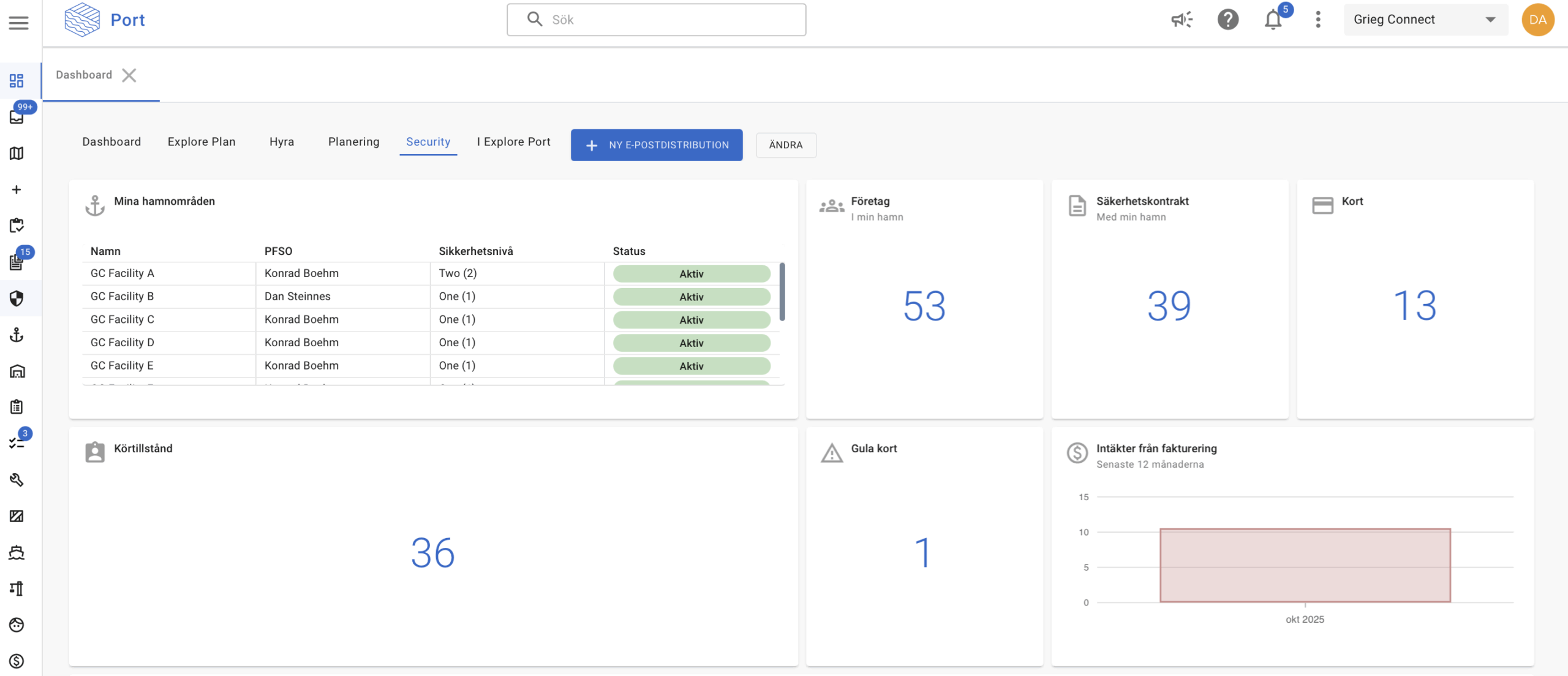Open the DA user avatar menu
The image size is (1568, 676).
[x=1537, y=20]
